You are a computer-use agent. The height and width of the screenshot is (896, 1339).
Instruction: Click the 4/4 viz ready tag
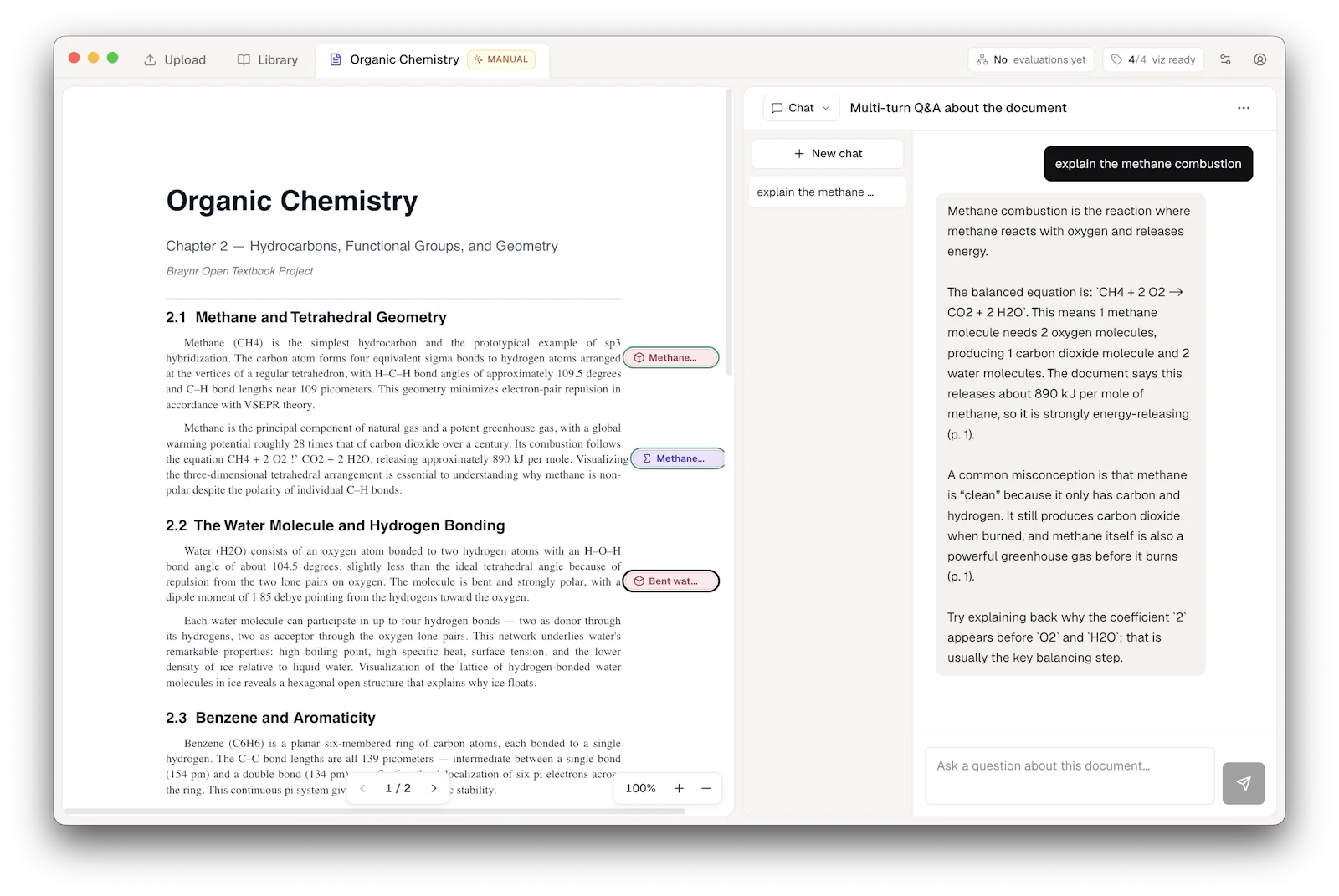click(x=1153, y=60)
